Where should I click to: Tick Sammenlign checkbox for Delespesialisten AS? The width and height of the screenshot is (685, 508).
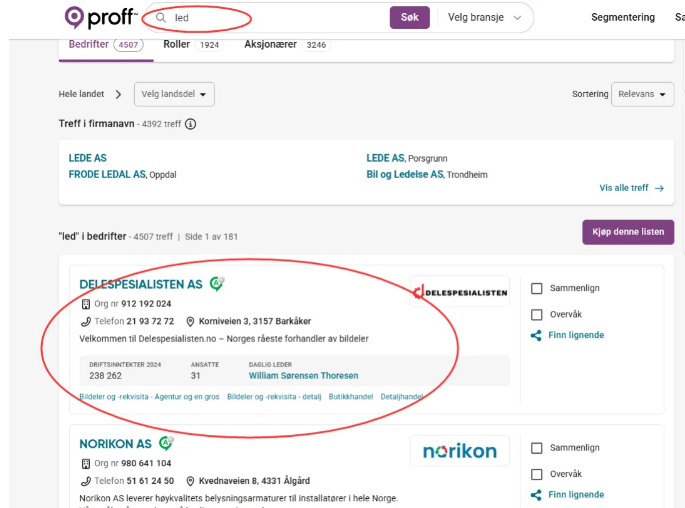(536, 288)
